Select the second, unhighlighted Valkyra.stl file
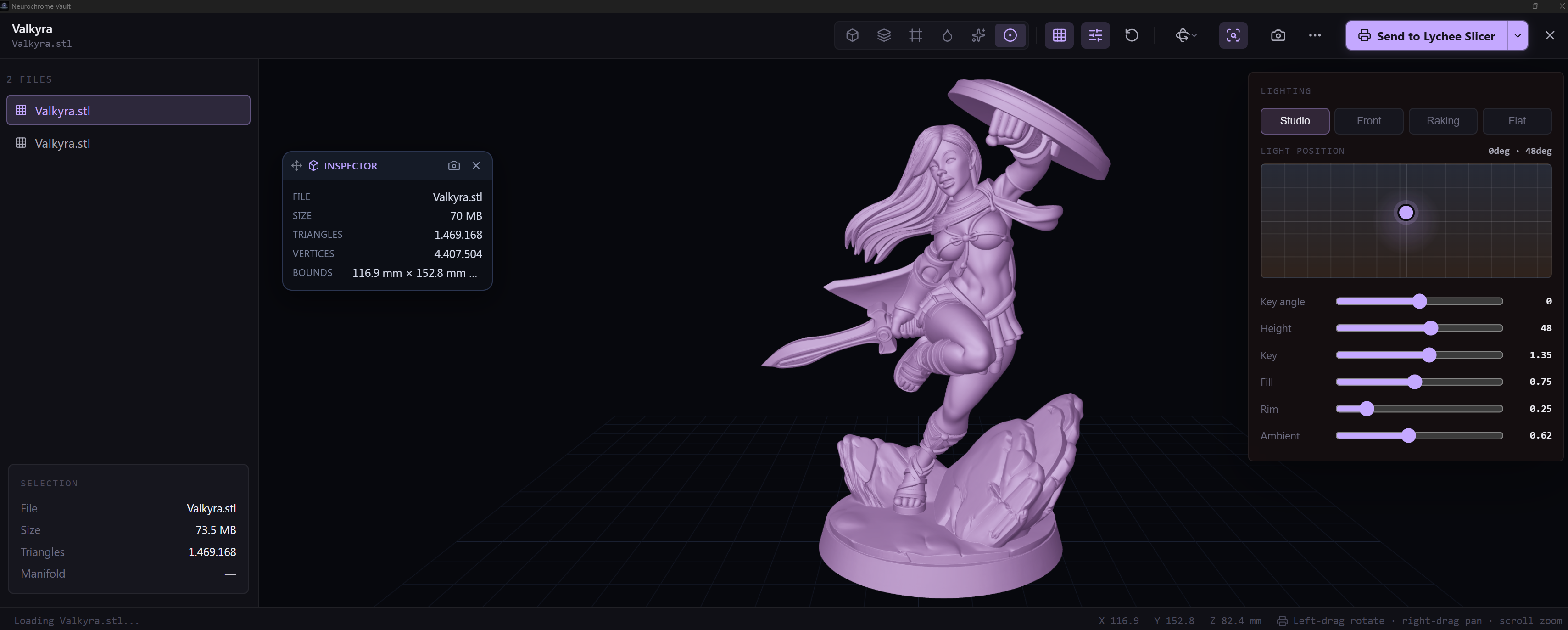This screenshot has width=1568, height=630. (x=128, y=143)
